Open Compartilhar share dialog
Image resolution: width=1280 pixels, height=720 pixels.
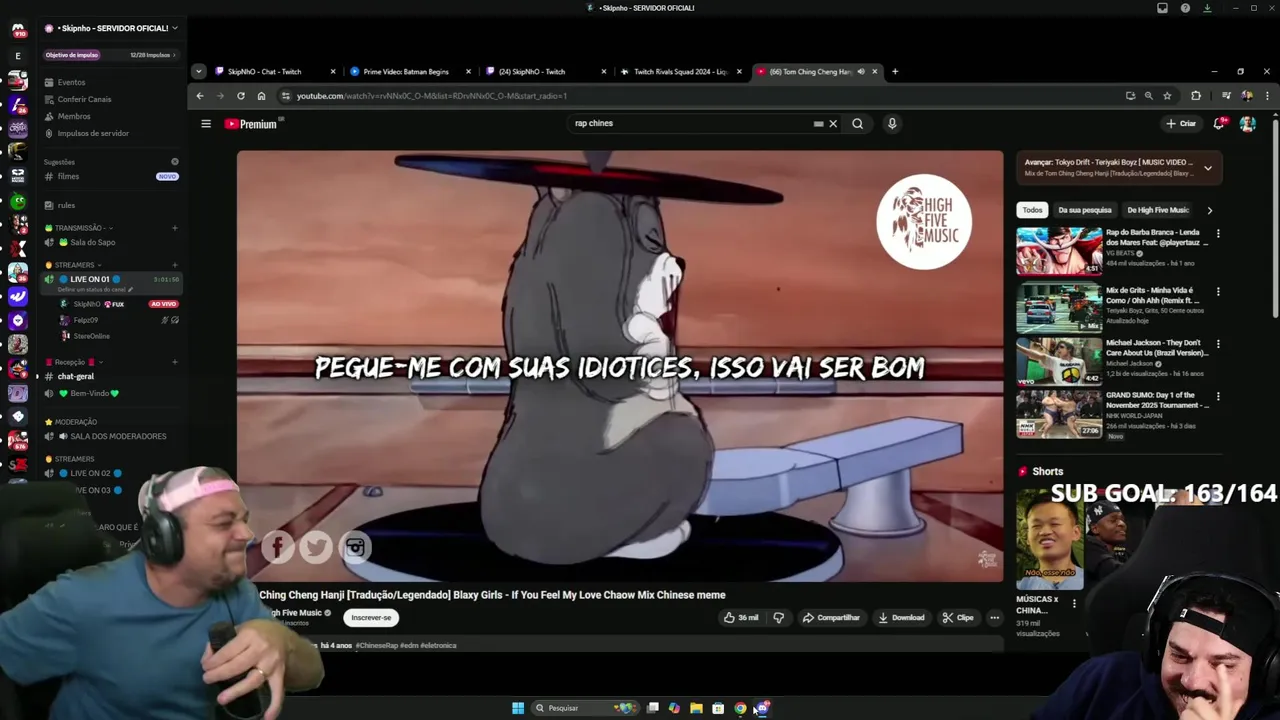[x=831, y=618]
